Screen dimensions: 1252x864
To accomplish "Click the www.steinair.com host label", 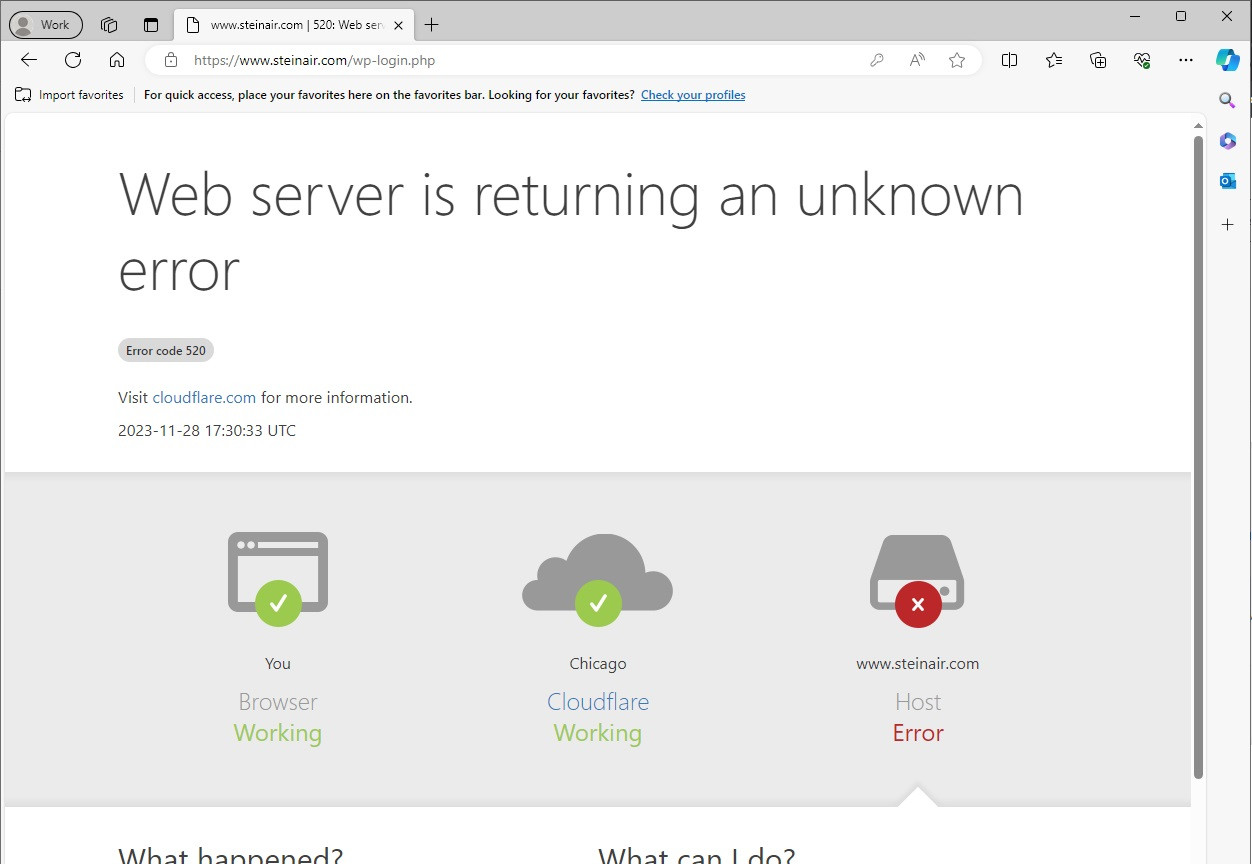I will 918,664.
